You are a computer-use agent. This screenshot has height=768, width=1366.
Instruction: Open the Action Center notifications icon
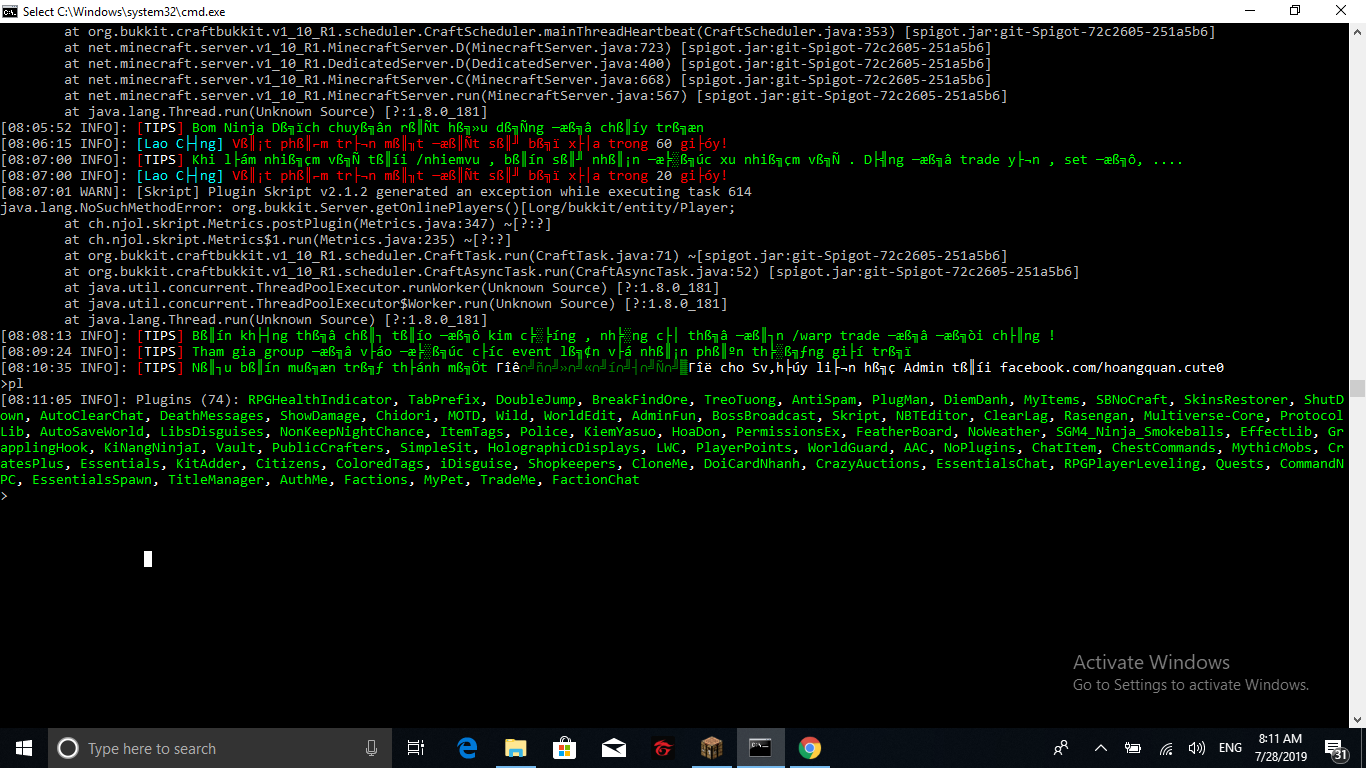click(x=1335, y=748)
